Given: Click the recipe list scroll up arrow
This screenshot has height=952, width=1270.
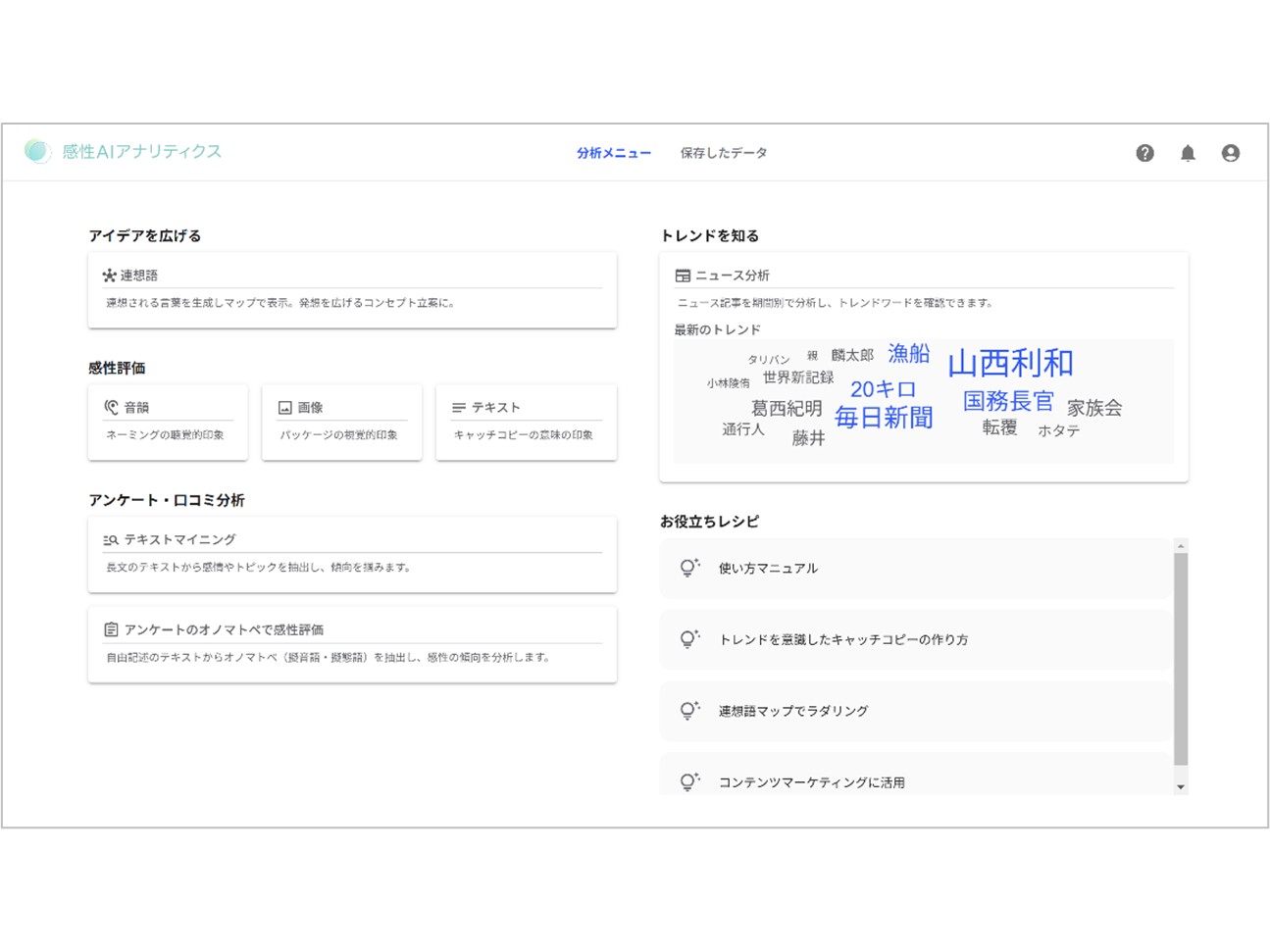Looking at the screenshot, I should point(1181,545).
